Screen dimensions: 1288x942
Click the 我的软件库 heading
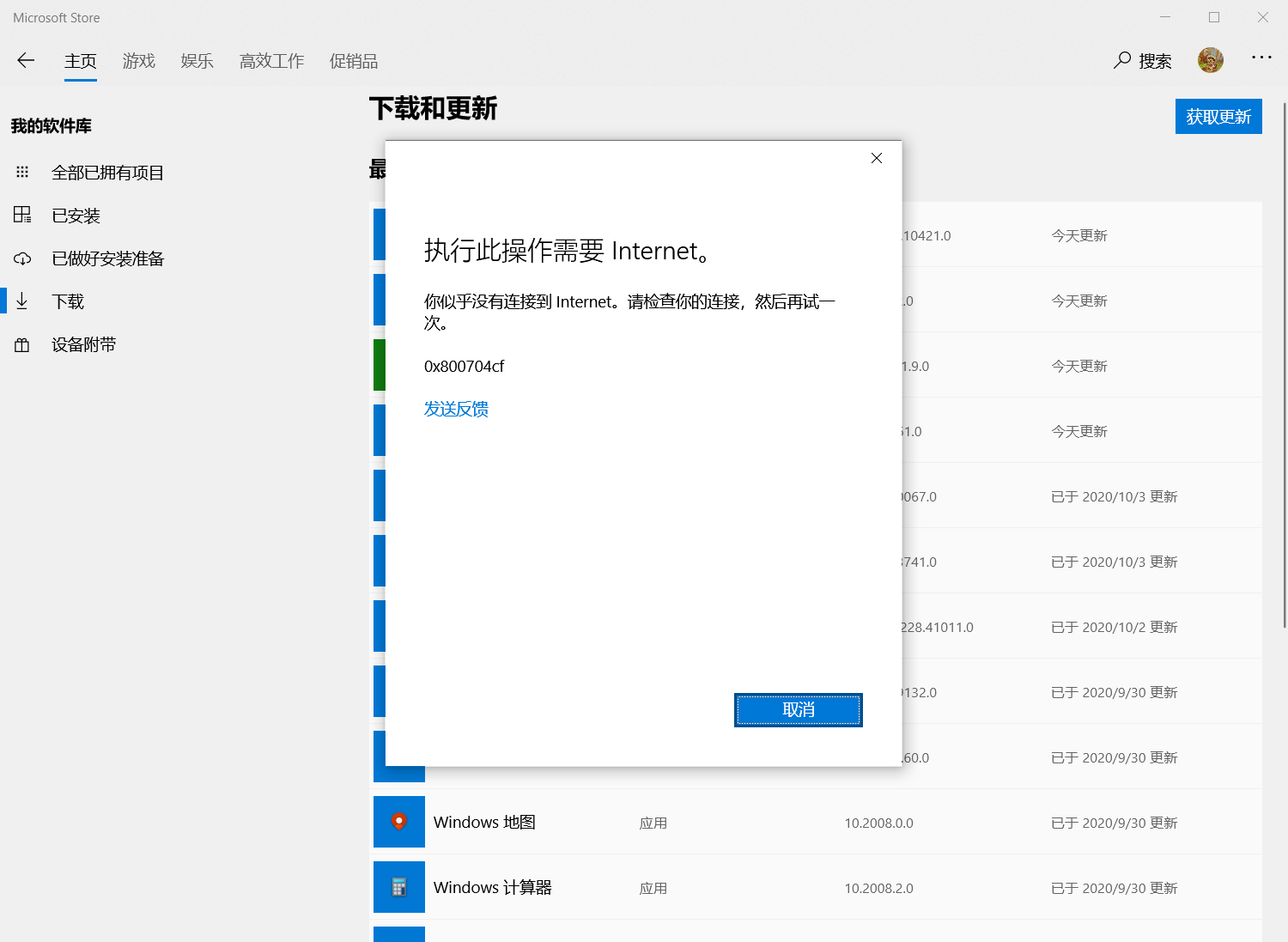(x=52, y=126)
